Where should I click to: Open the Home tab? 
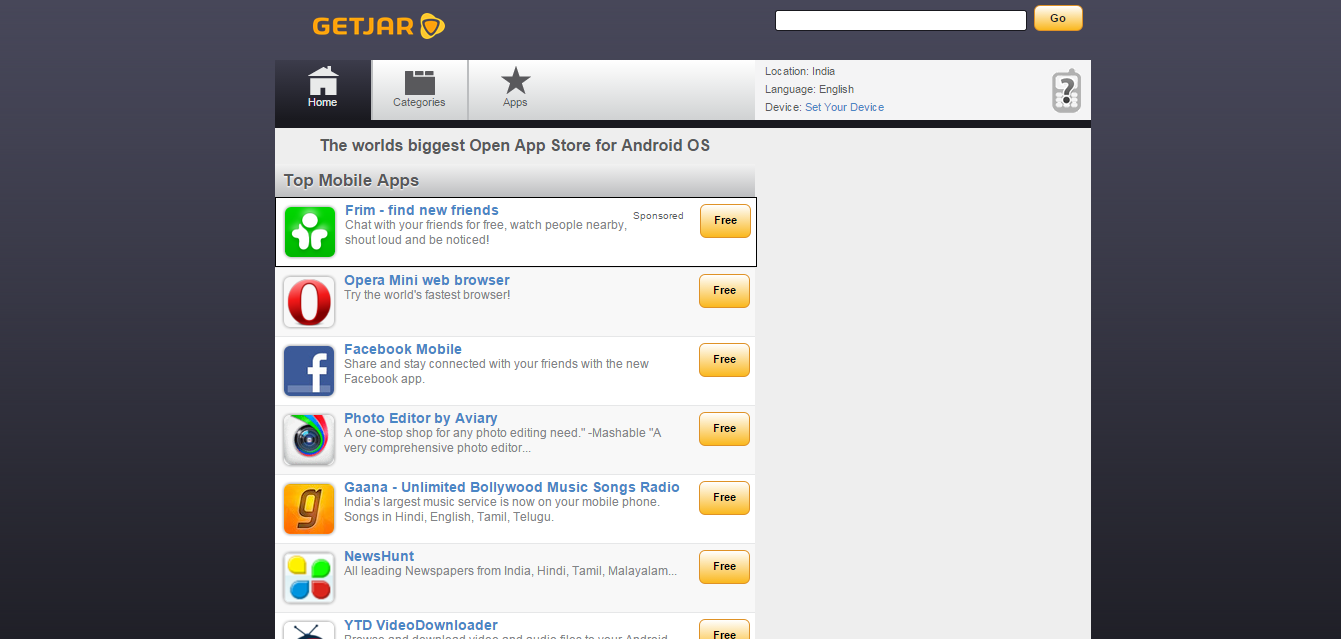pyautogui.click(x=322, y=90)
